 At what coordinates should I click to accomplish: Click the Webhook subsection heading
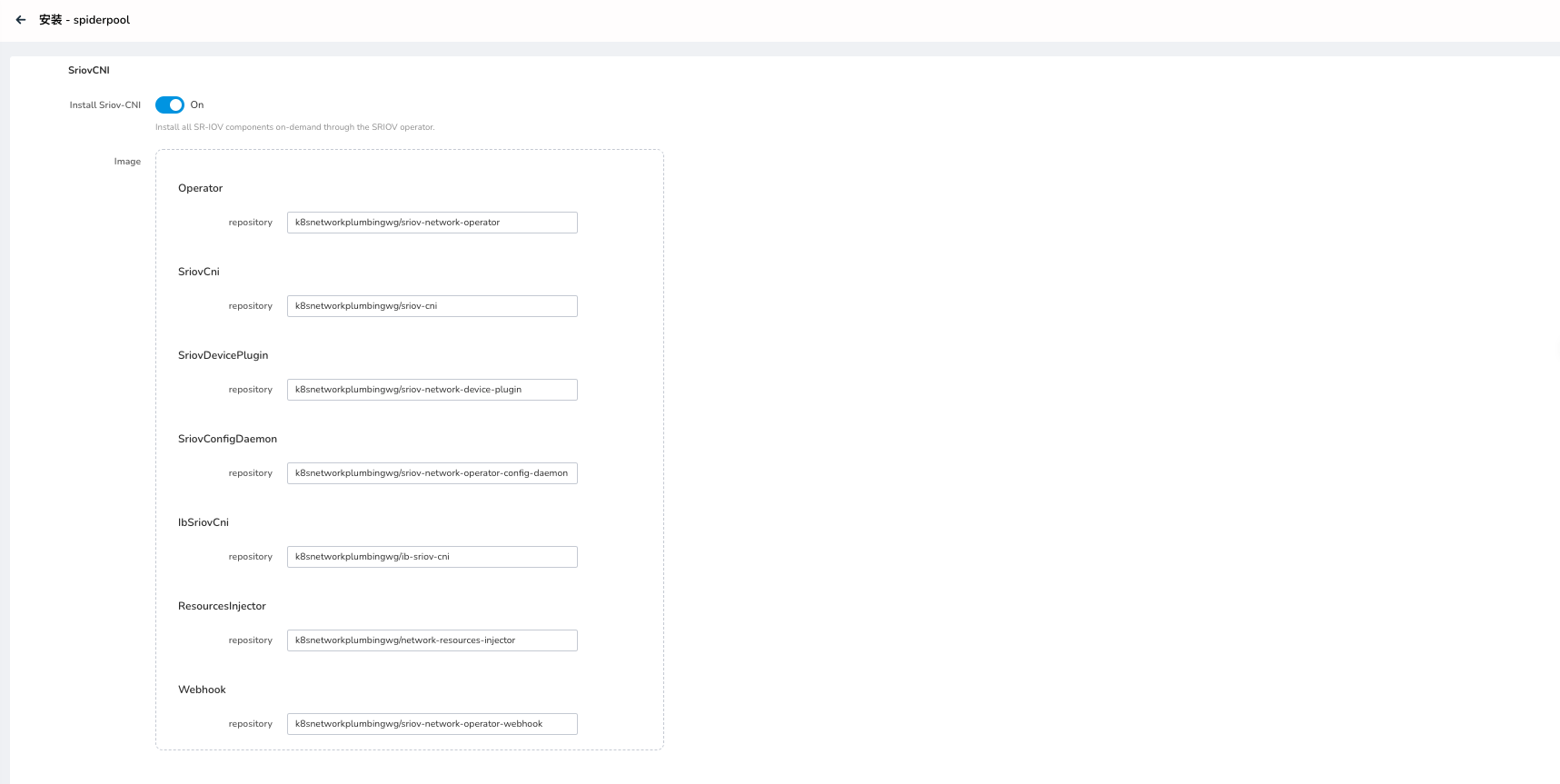(202, 690)
